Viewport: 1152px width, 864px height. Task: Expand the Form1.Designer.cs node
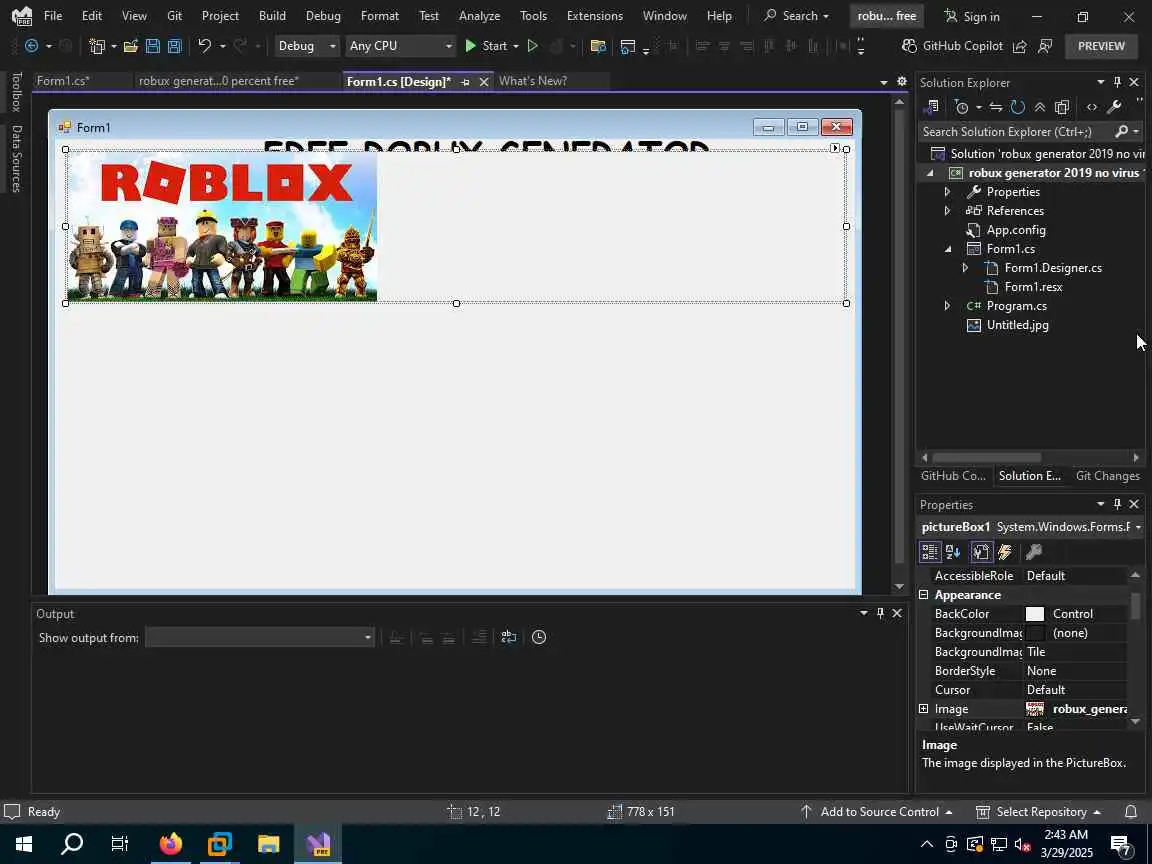point(965,268)
